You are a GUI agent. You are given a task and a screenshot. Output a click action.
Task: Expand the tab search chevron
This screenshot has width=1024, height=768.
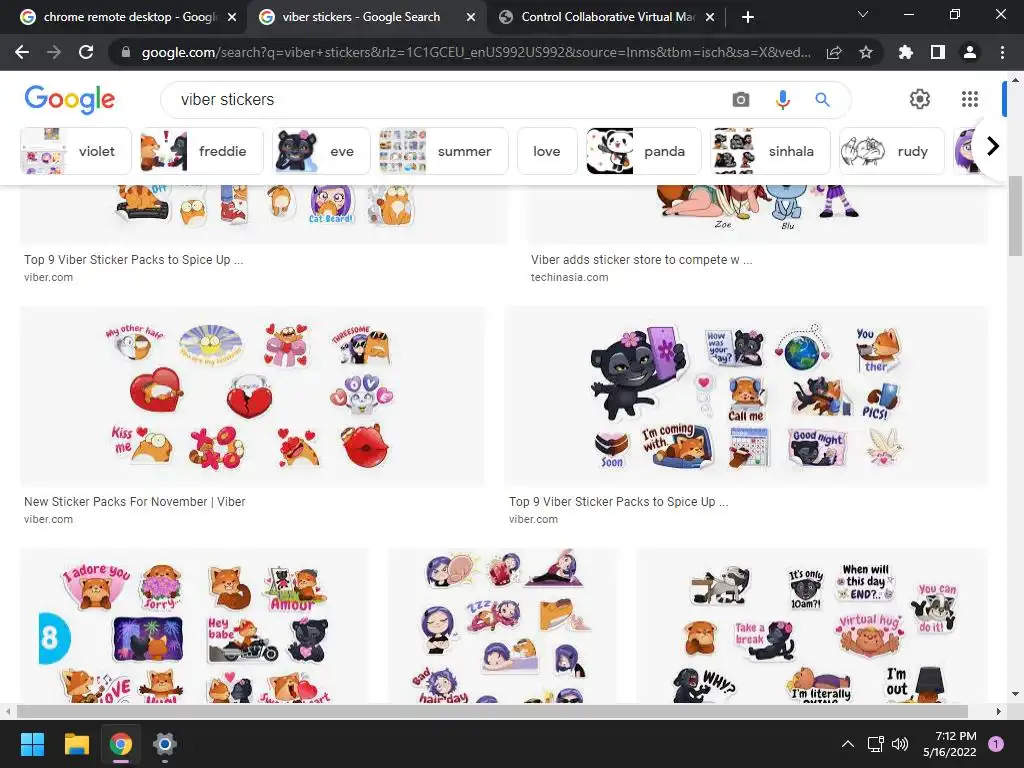pos(863,14)
